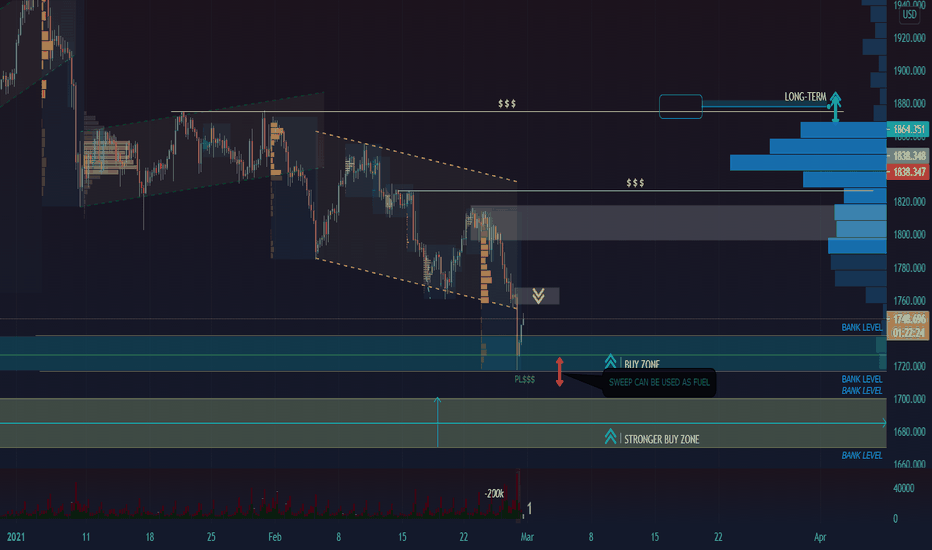
Task: Select the gray supply zone rectangle near 1800
Action: pos(654,223)
